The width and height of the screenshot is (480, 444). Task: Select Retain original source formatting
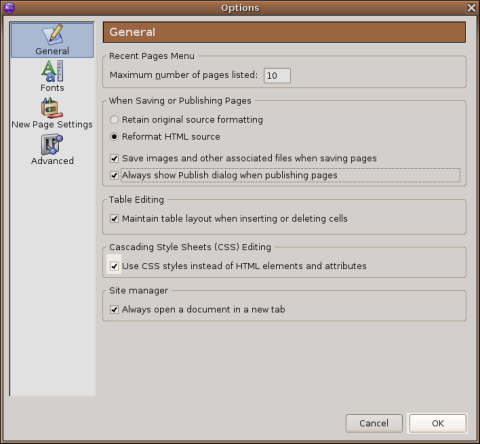pyautogui.click(x=114, y=120)
